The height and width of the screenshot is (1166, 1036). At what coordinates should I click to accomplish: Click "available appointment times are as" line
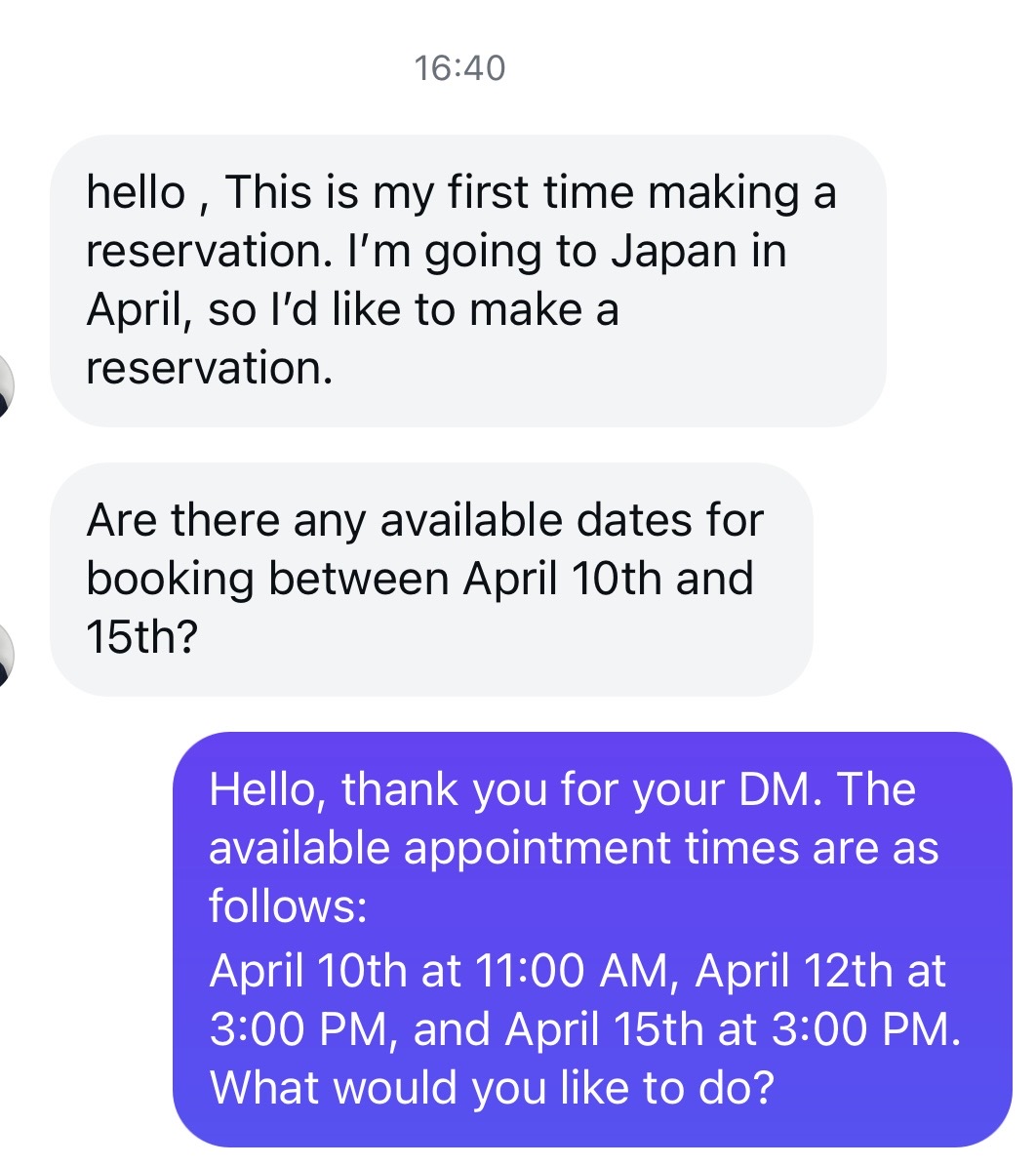pos(574,848)
